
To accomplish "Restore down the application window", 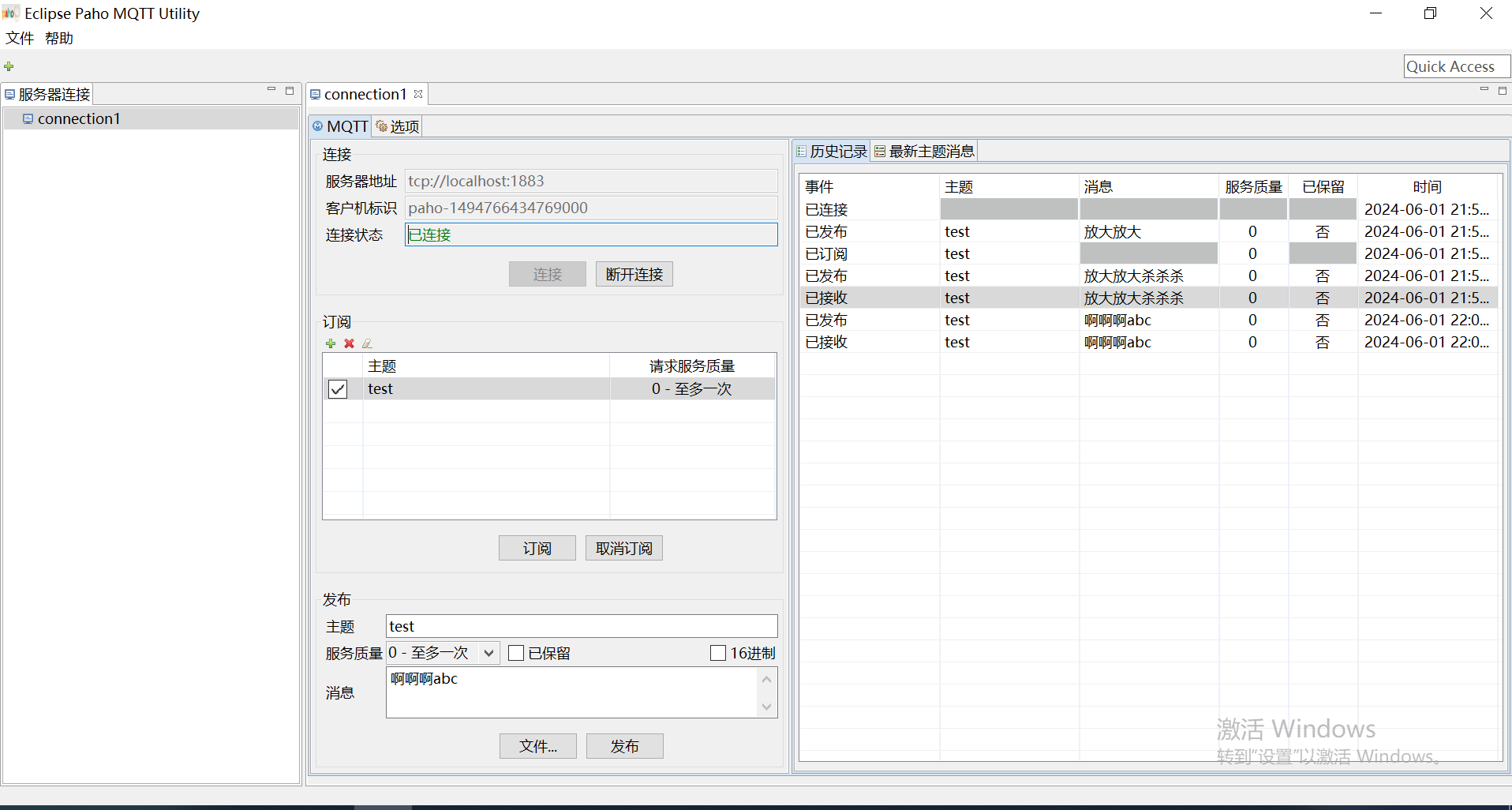I will tap(1430, 13).
